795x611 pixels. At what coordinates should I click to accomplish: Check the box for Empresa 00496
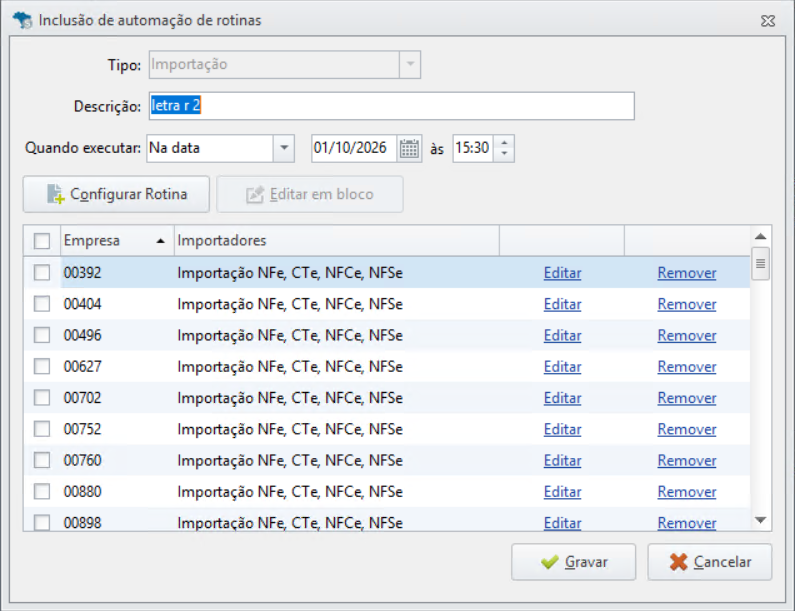(x=42, y=335)
